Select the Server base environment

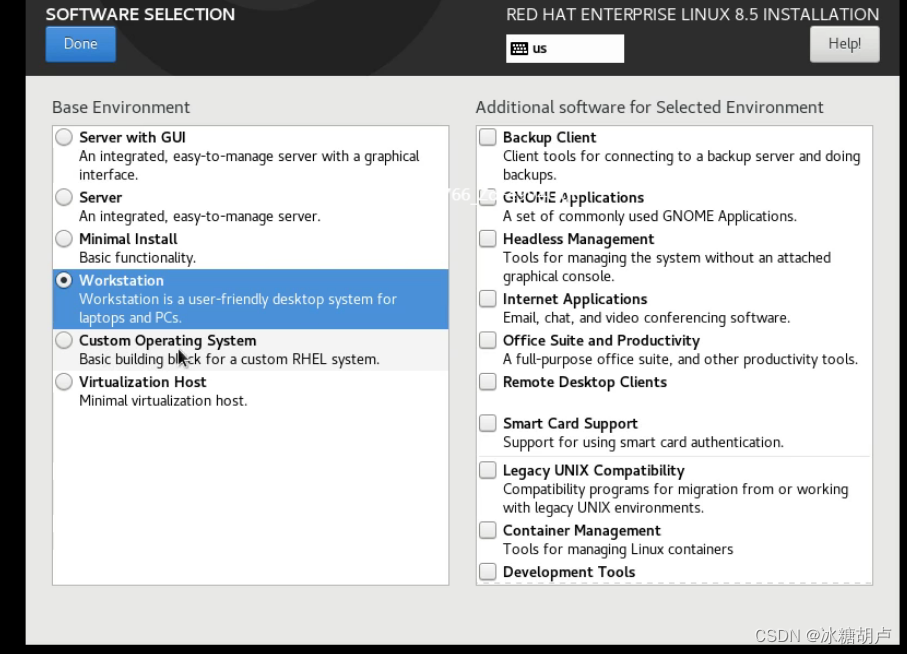pyautogui.click(x=63, y=197)
